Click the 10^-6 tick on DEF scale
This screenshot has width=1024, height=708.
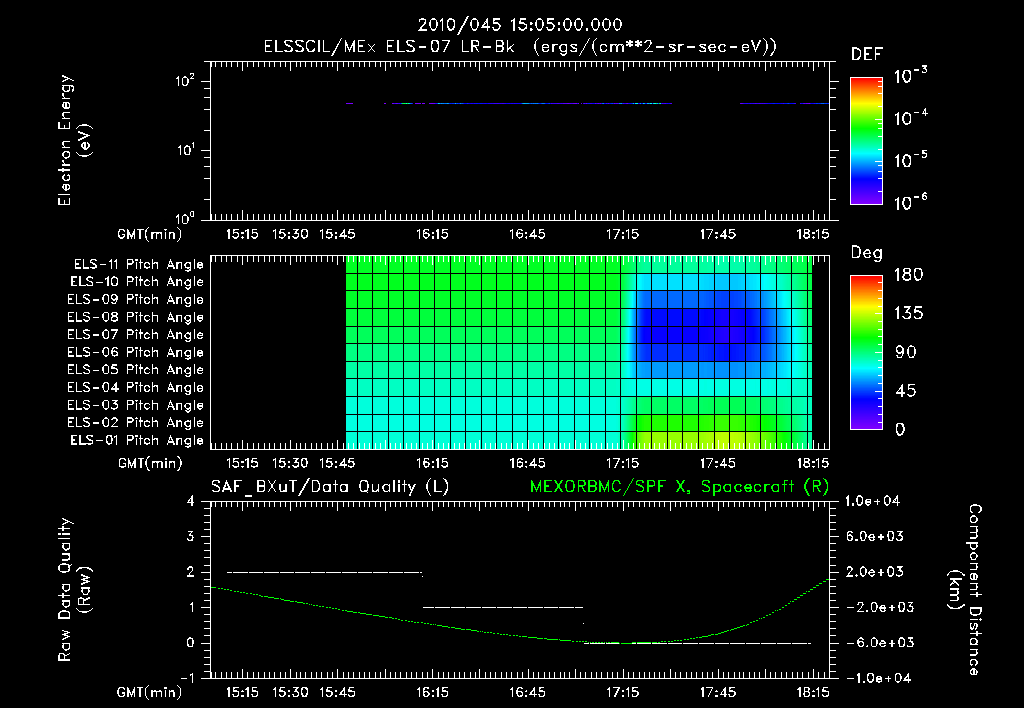coord(910,201)
